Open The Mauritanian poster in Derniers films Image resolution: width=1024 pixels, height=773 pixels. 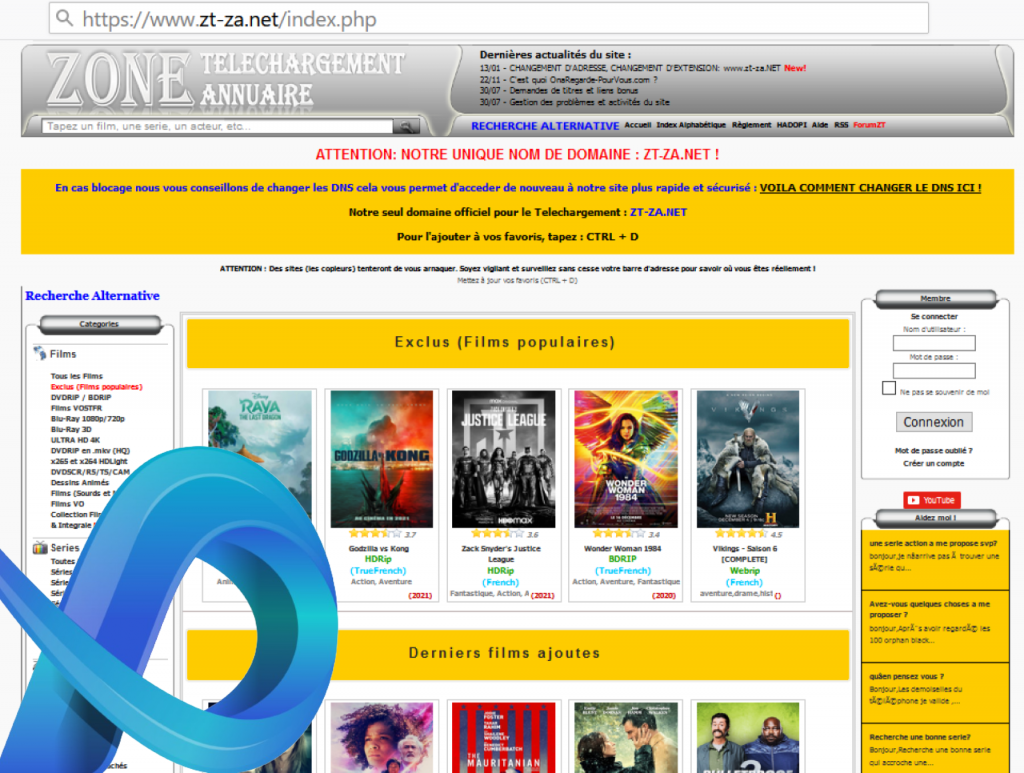click(504, 738)
